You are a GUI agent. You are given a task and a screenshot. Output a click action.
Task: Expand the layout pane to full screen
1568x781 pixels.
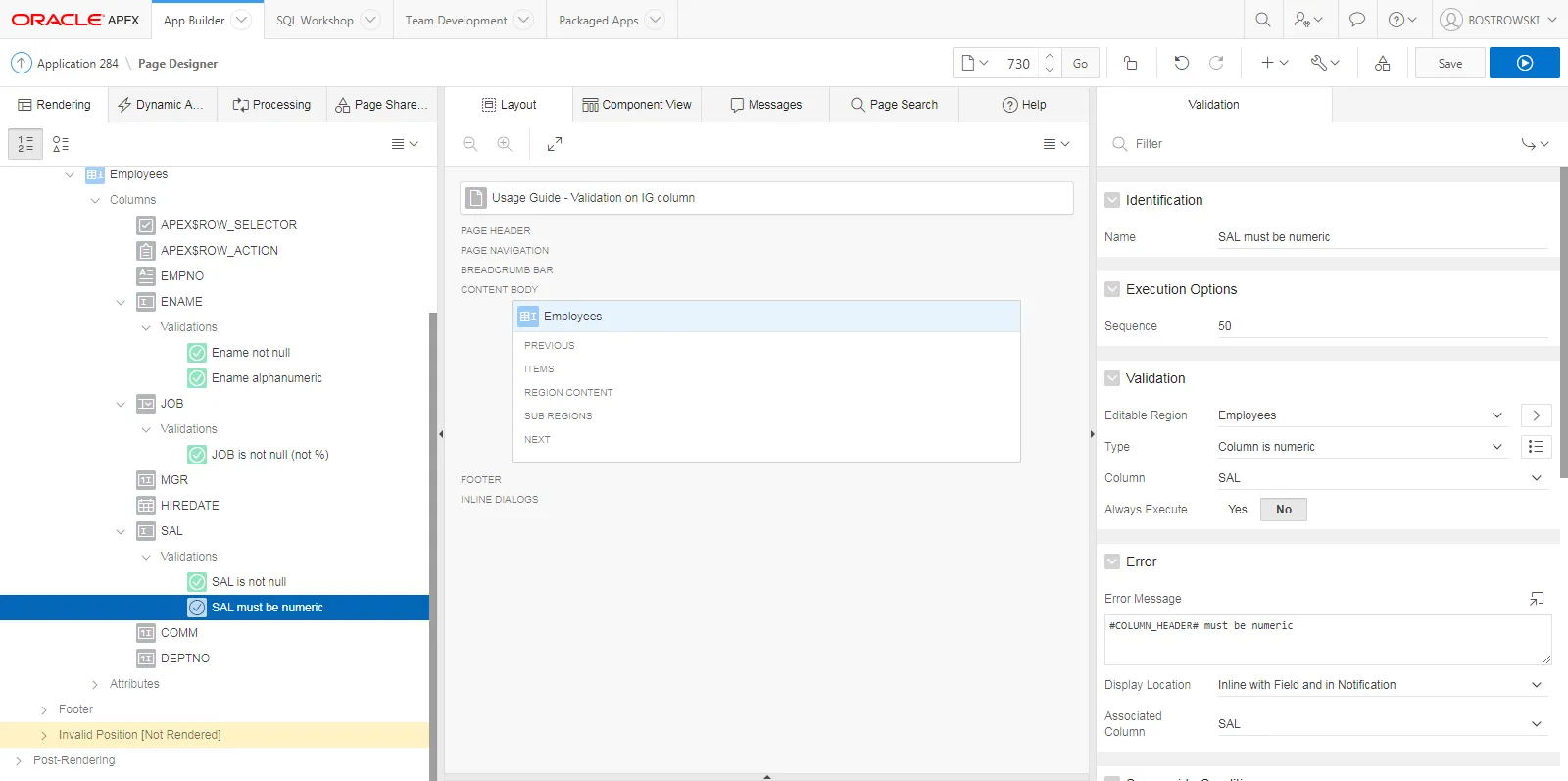(x=555, y=144)
